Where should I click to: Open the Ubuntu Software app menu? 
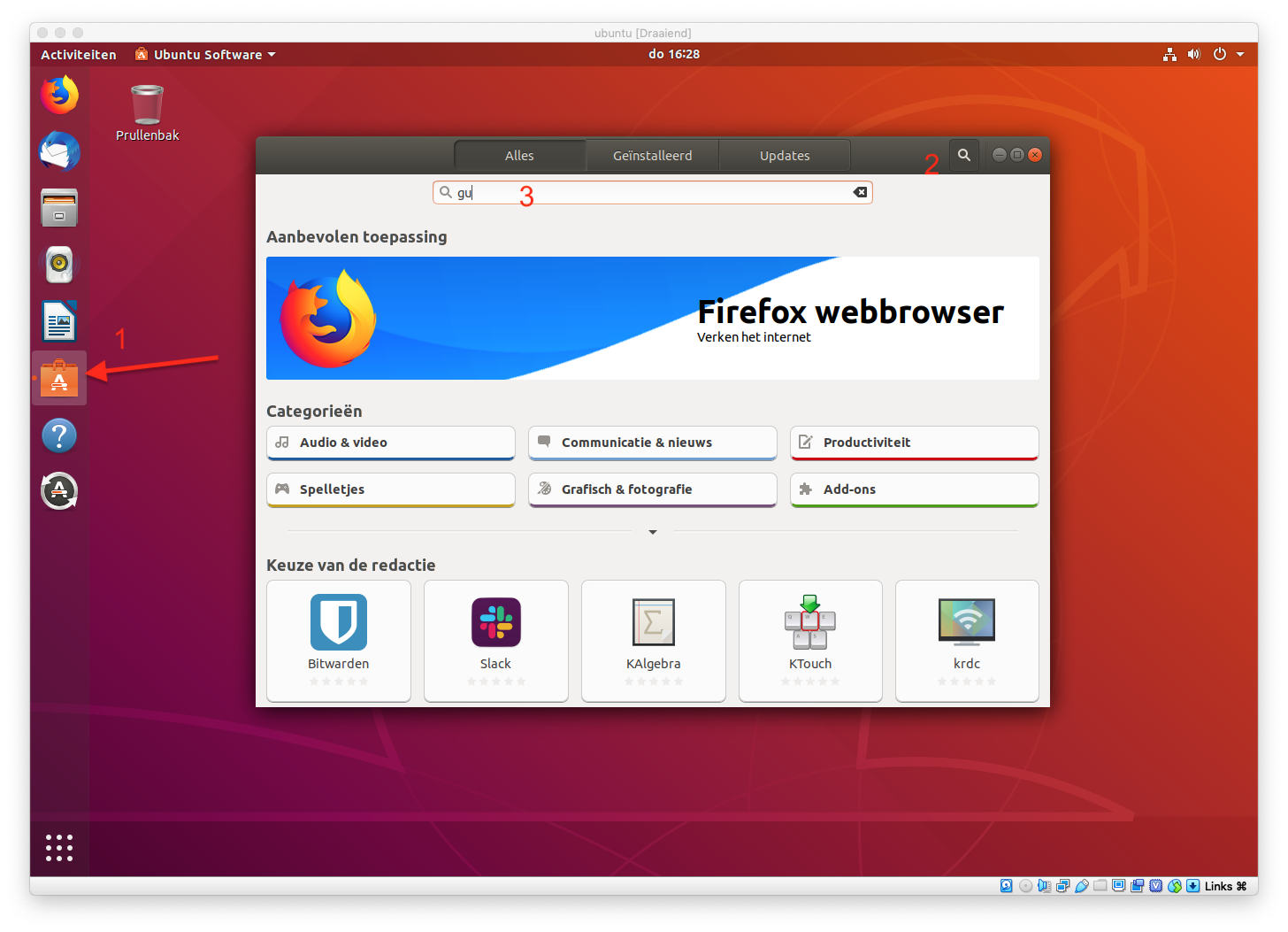[x=206, y=54]
